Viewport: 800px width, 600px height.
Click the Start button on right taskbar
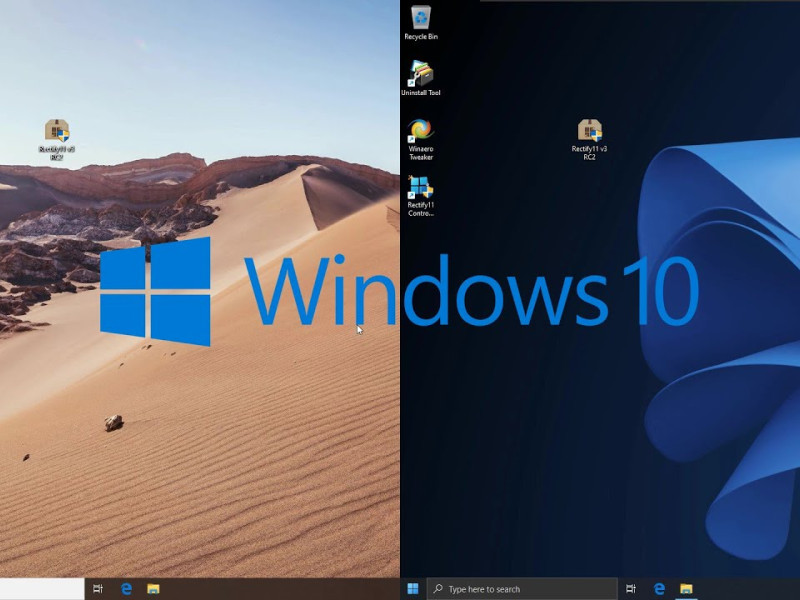pos(413,589)
